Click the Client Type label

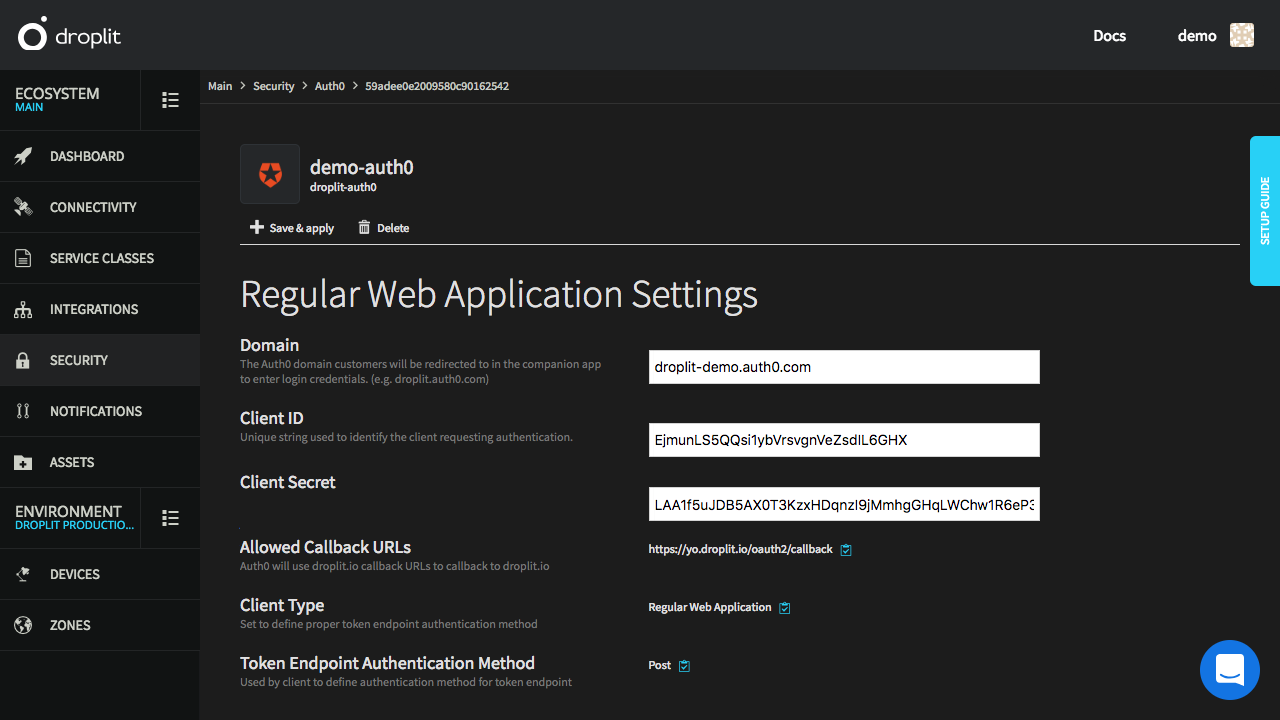282,605
